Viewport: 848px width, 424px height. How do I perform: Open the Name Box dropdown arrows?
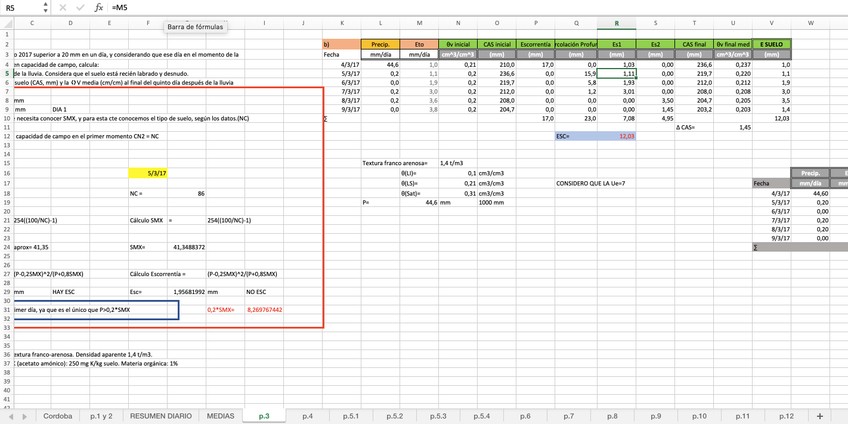[x=47, y=7]
